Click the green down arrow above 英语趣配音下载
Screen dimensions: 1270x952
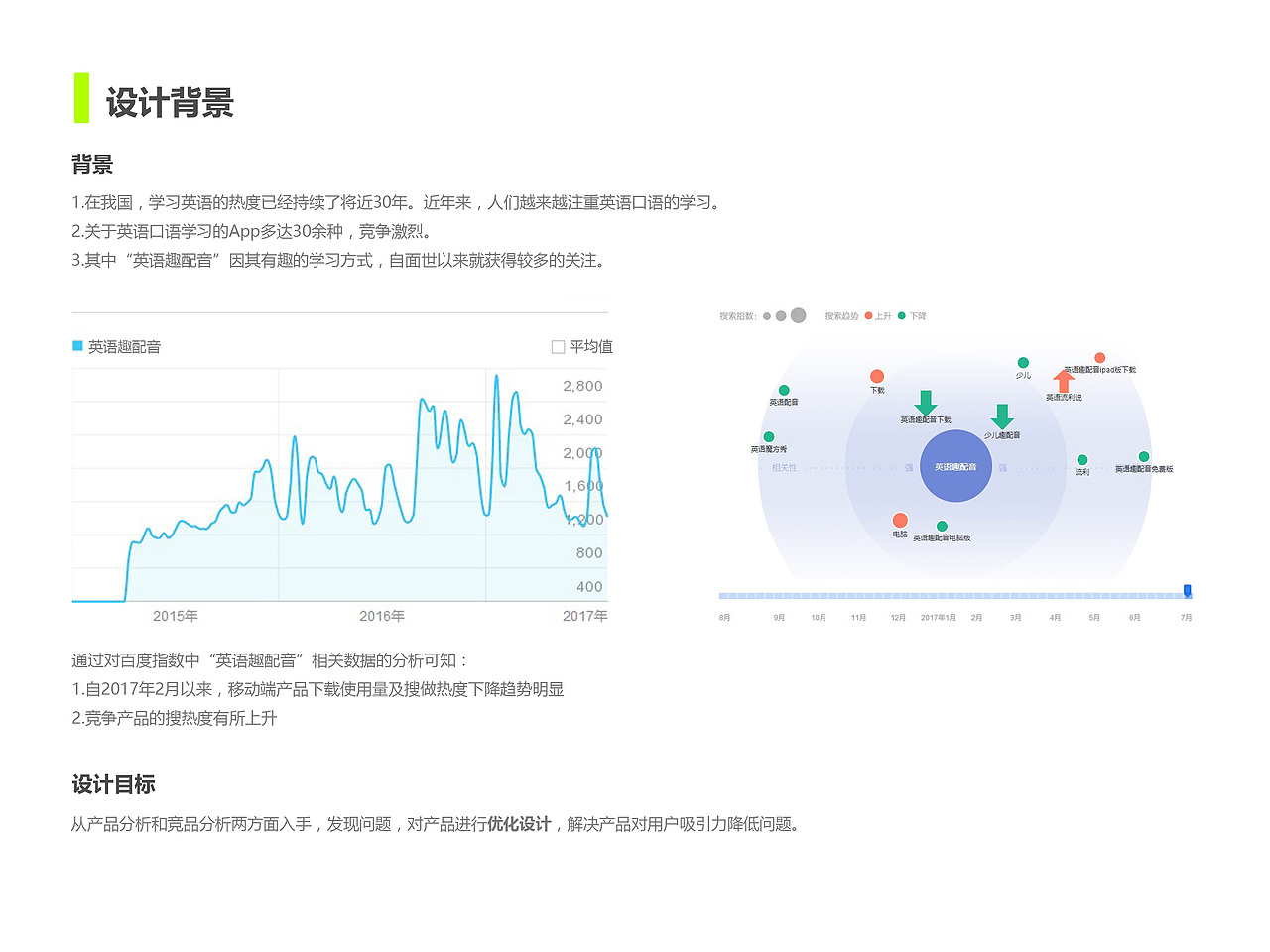pos(926,402)
